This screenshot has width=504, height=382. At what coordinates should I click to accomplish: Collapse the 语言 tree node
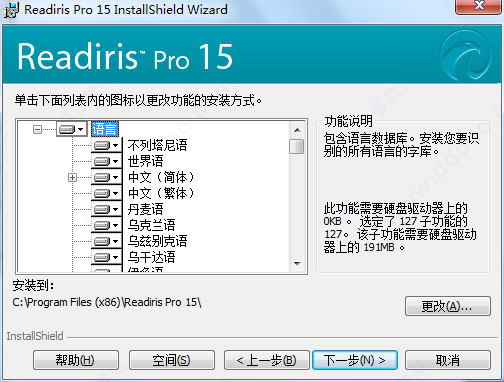pyautogui.click(x=38, y=129)
